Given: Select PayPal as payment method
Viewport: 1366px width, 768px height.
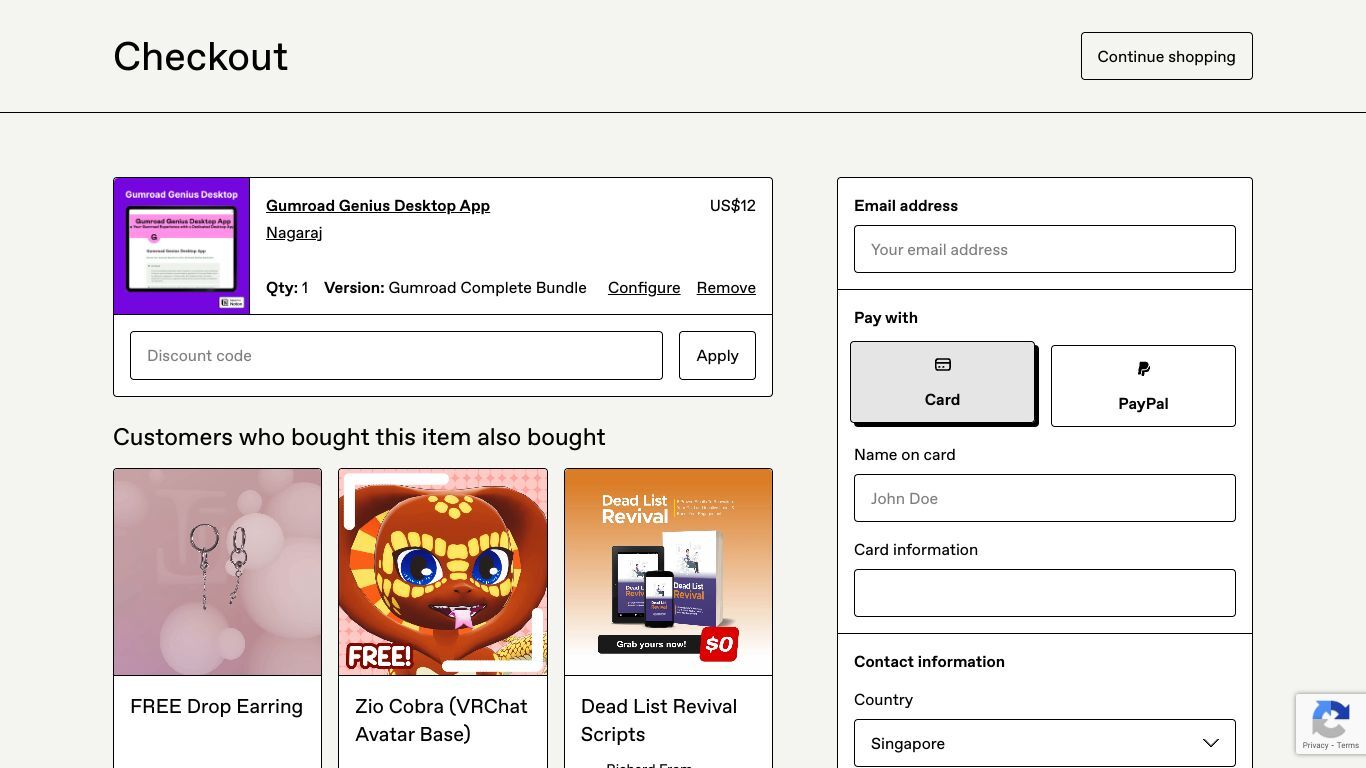Looking at the screenshot, I should click(x=1143, y=386).
